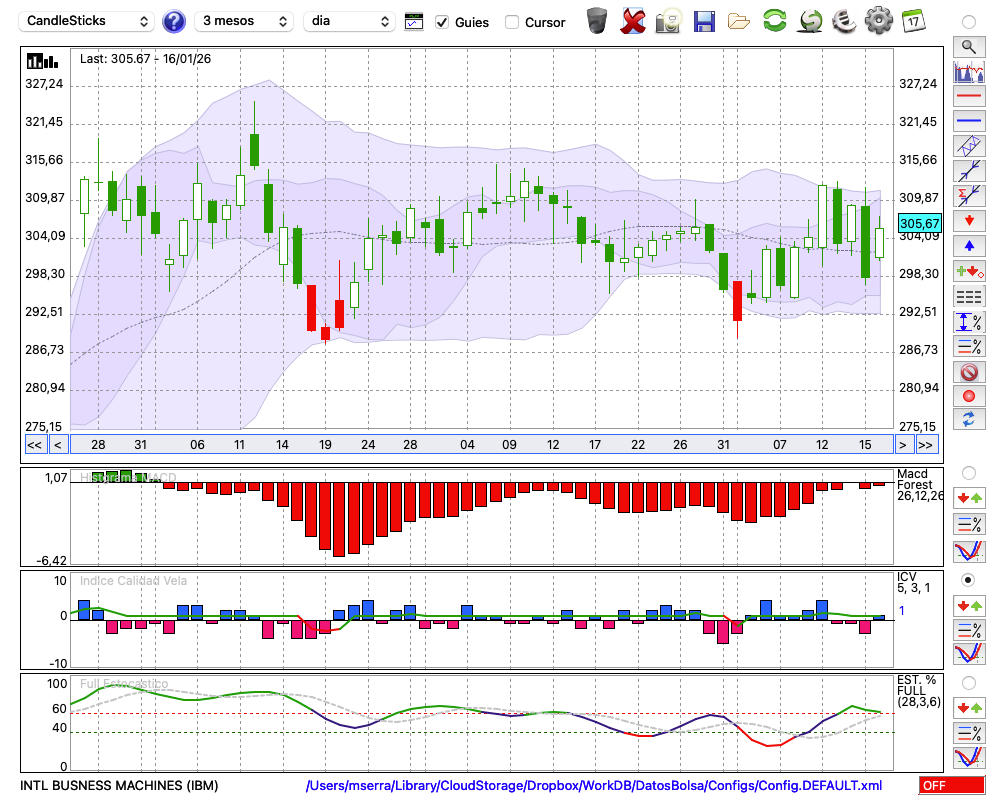Select the trend line arrows tool
1000x800 pixels.
tap(969, 170)
